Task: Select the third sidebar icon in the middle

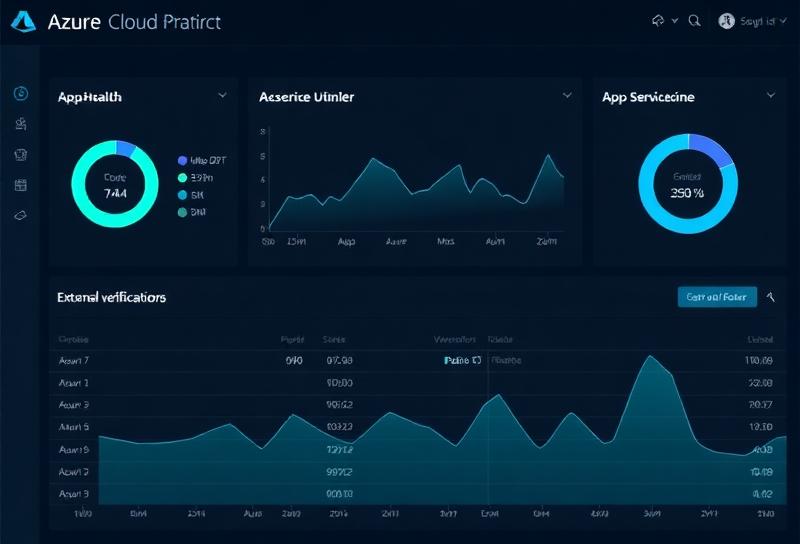Action: 21,155
